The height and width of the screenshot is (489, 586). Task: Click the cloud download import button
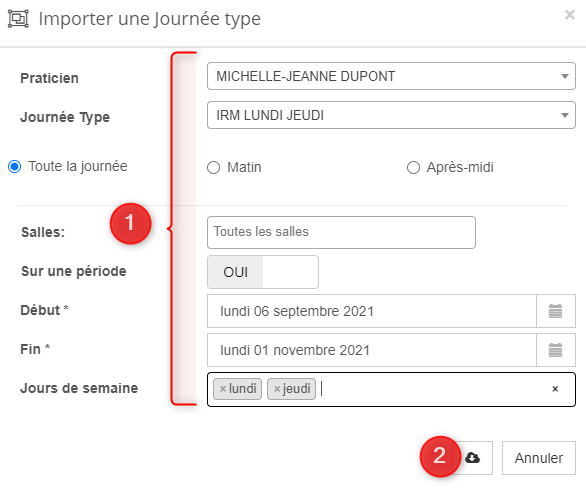tap(473, 458)
